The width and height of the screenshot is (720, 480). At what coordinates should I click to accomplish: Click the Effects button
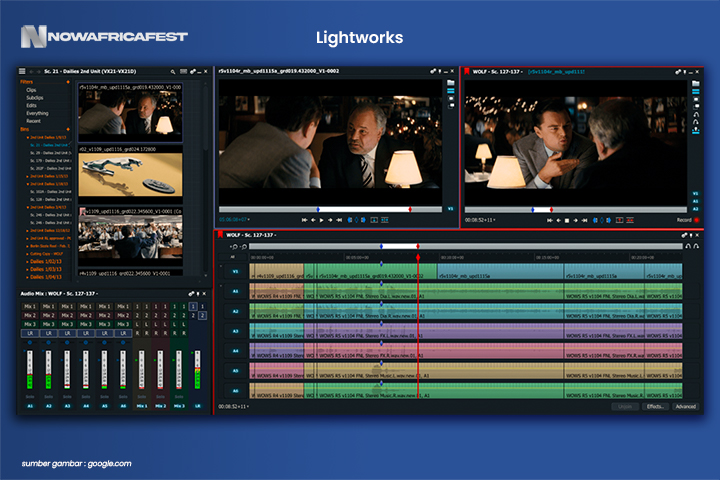(x=655, y=407)
